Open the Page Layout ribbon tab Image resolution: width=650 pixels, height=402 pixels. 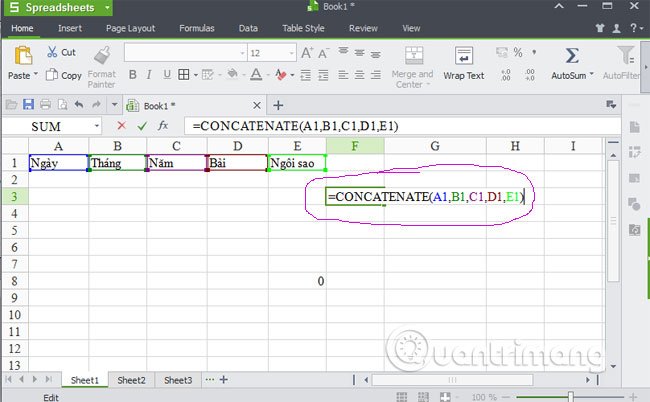(130, 28)
